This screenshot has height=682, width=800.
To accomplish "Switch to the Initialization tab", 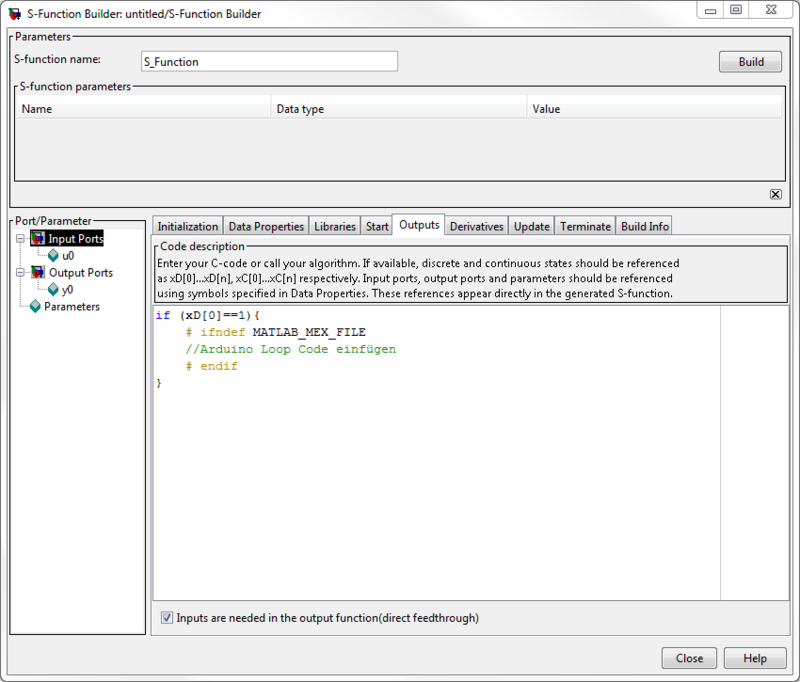I will 187,226.
